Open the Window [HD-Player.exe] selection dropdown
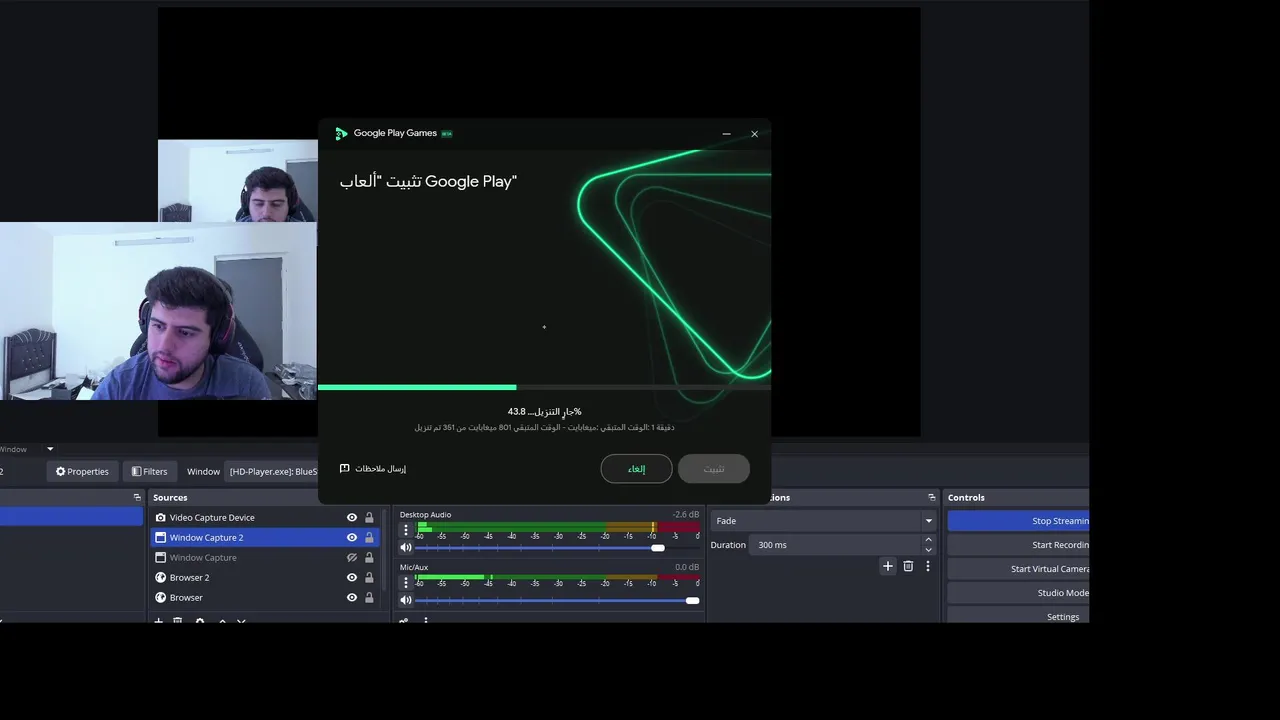The width and height of the screenshot is (1280, 720). (272, 471)
